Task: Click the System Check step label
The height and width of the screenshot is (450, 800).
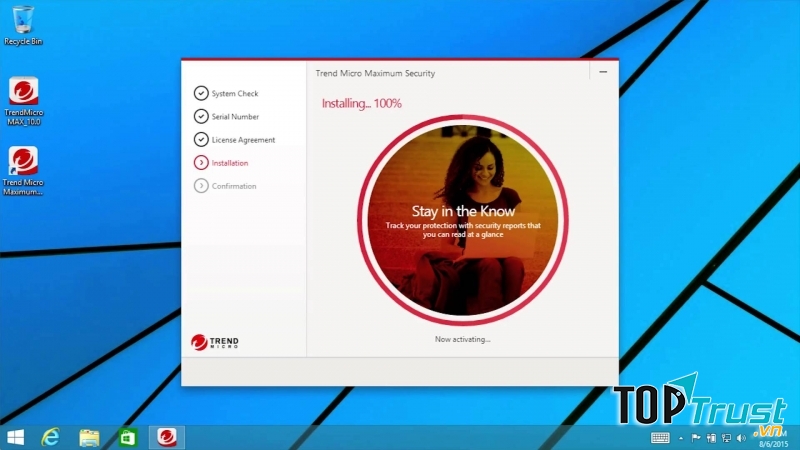Action: pyautogui.click(x=235, y=94)
